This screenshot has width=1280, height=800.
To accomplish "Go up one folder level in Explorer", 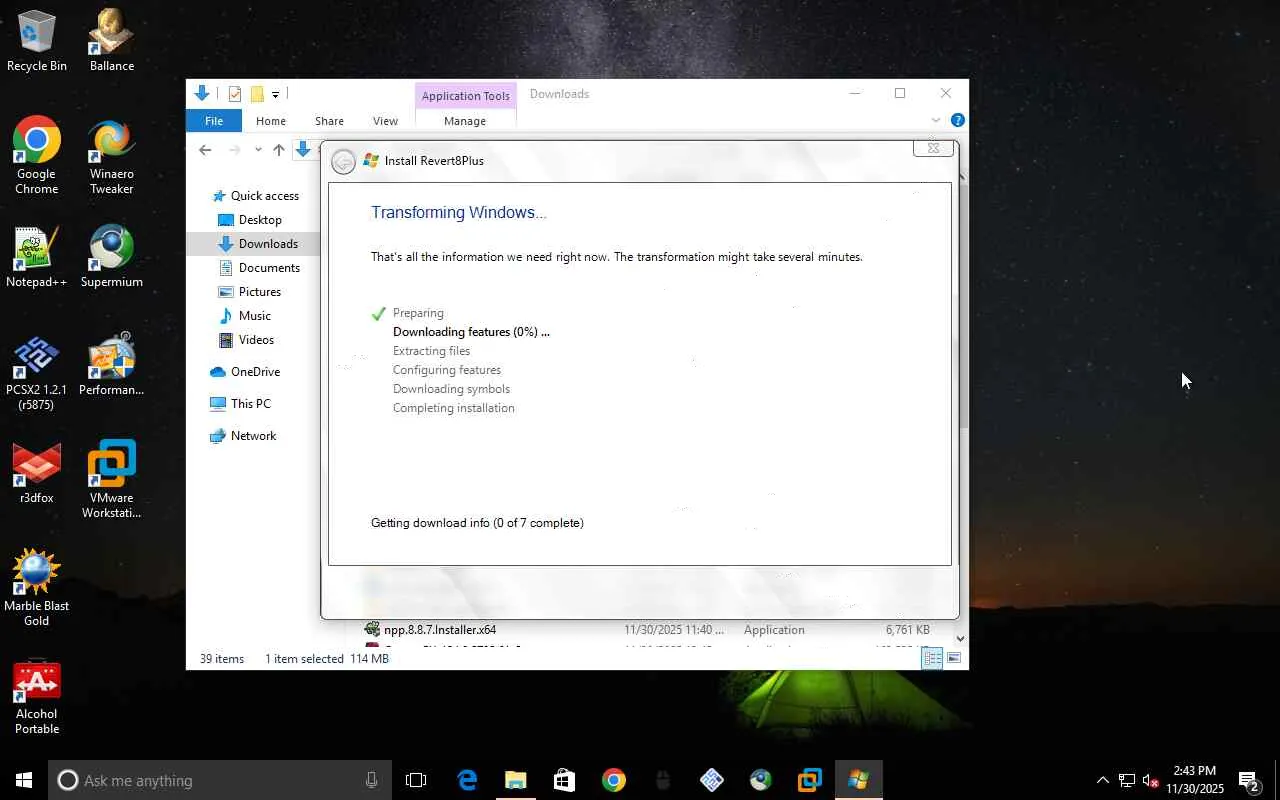I will click(x=279, y=150).
